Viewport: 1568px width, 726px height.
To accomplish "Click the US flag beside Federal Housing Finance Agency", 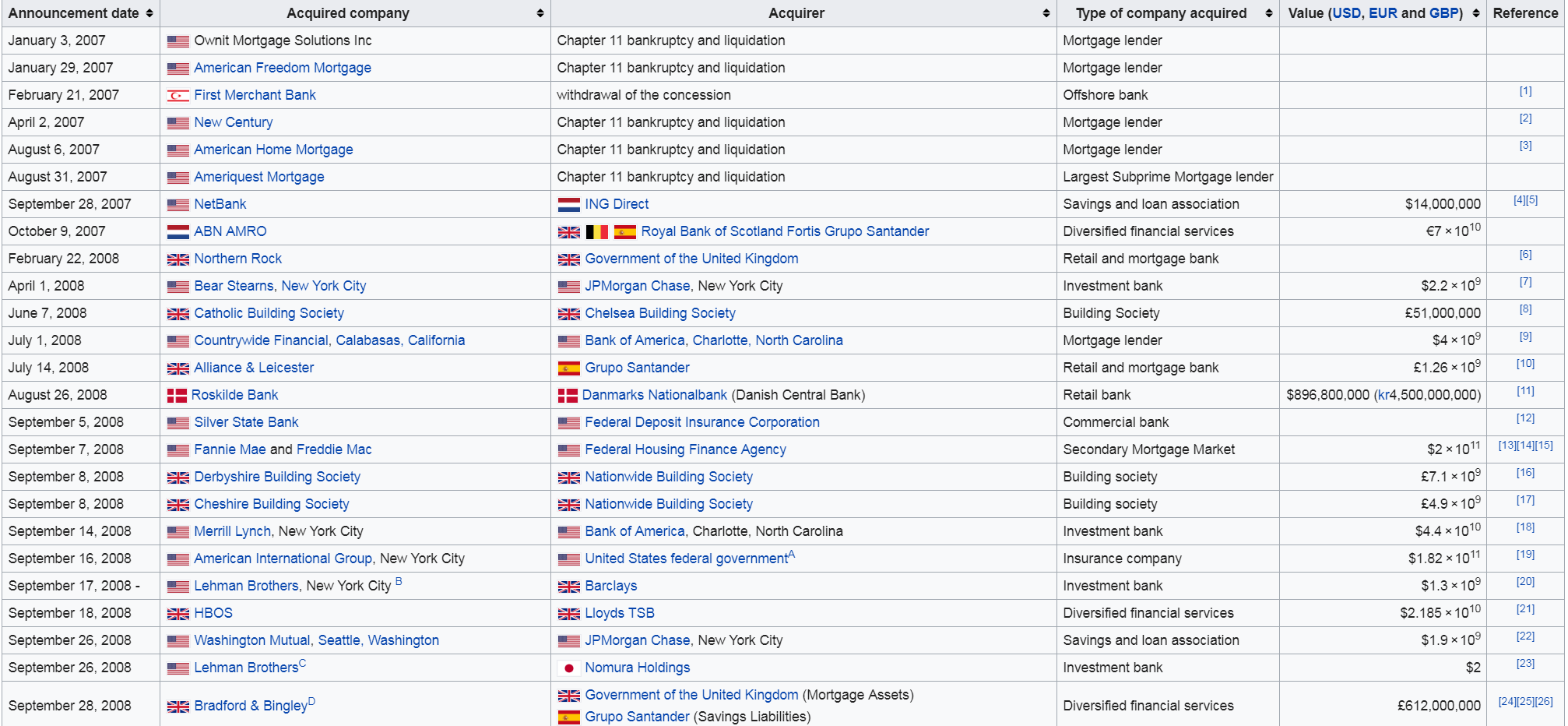I will pos(569,450).
